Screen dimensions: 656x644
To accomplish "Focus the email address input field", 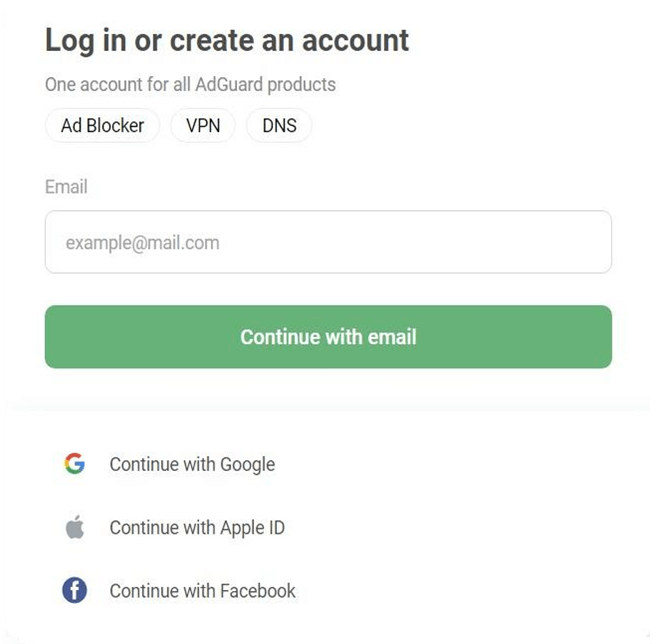I will click(328, 242).
